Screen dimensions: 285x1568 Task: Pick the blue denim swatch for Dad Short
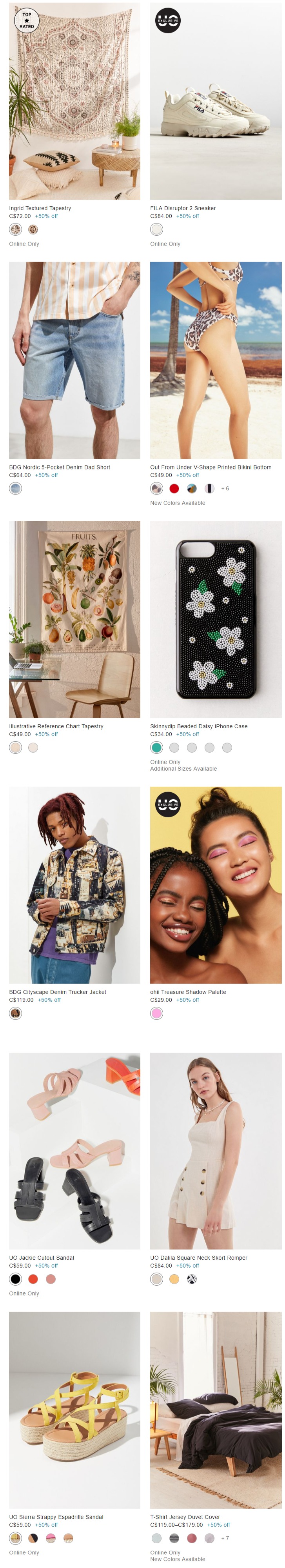tap(15, 488)
